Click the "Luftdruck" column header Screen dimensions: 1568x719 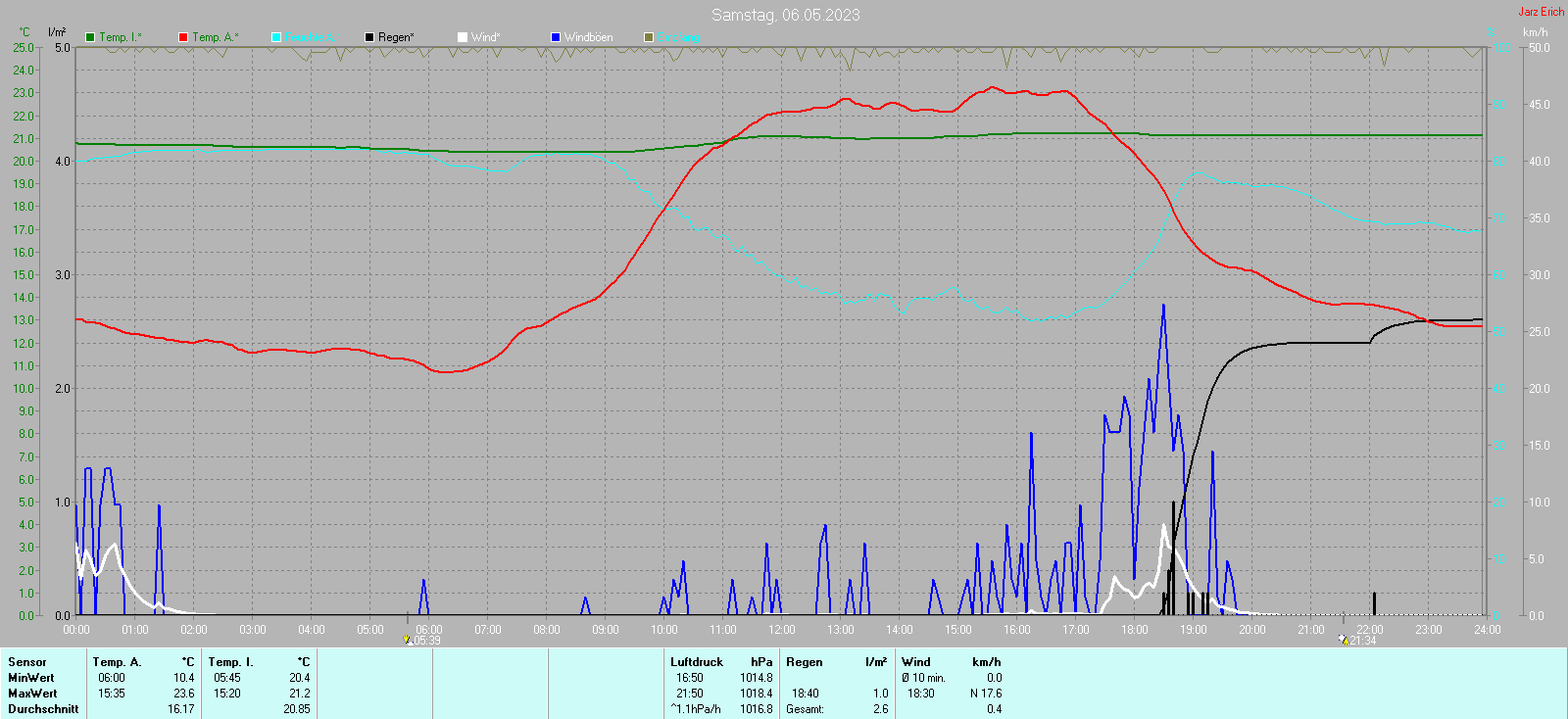click(x=697, y=662)
